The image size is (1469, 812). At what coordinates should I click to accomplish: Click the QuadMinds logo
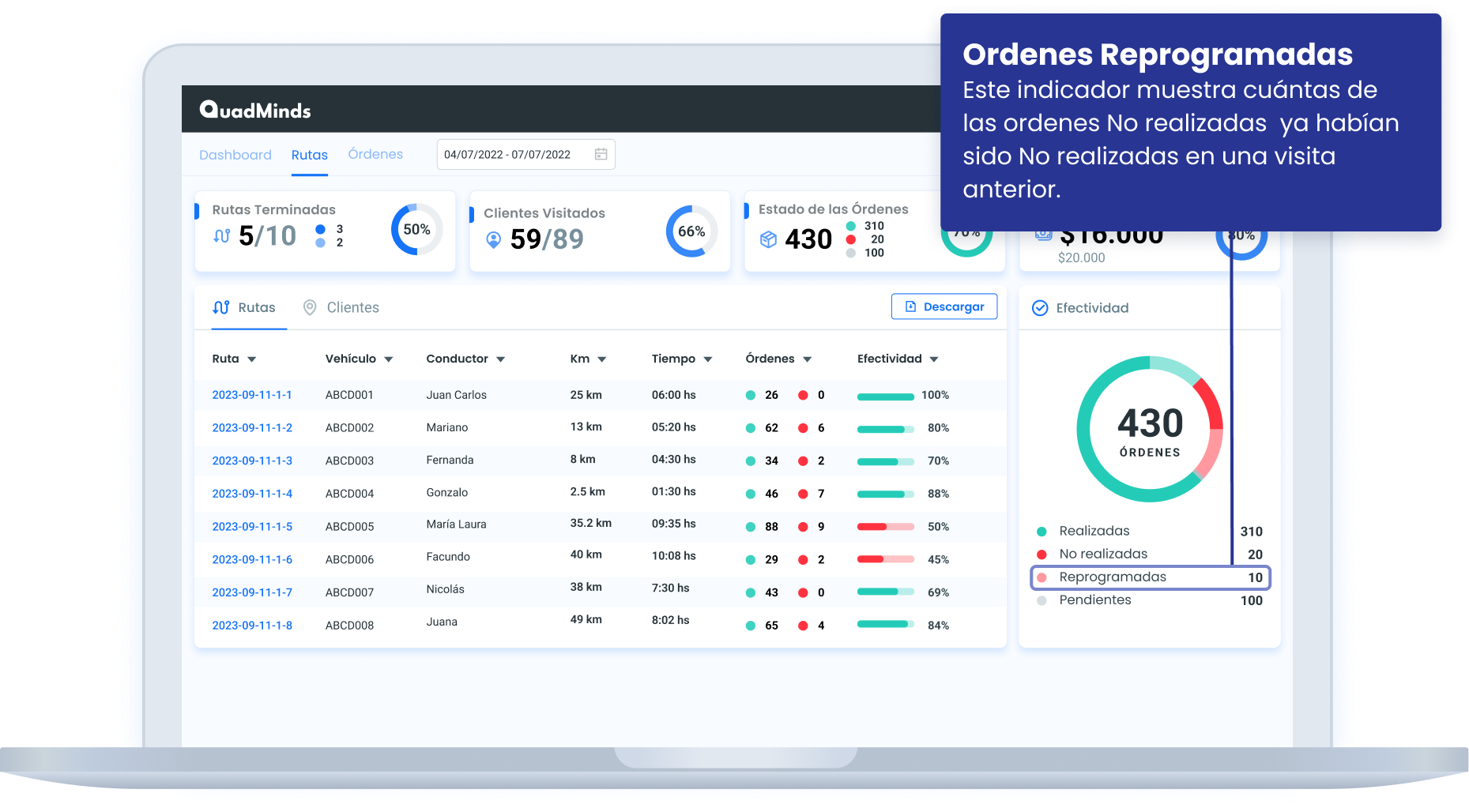click(x=254, y=110)
